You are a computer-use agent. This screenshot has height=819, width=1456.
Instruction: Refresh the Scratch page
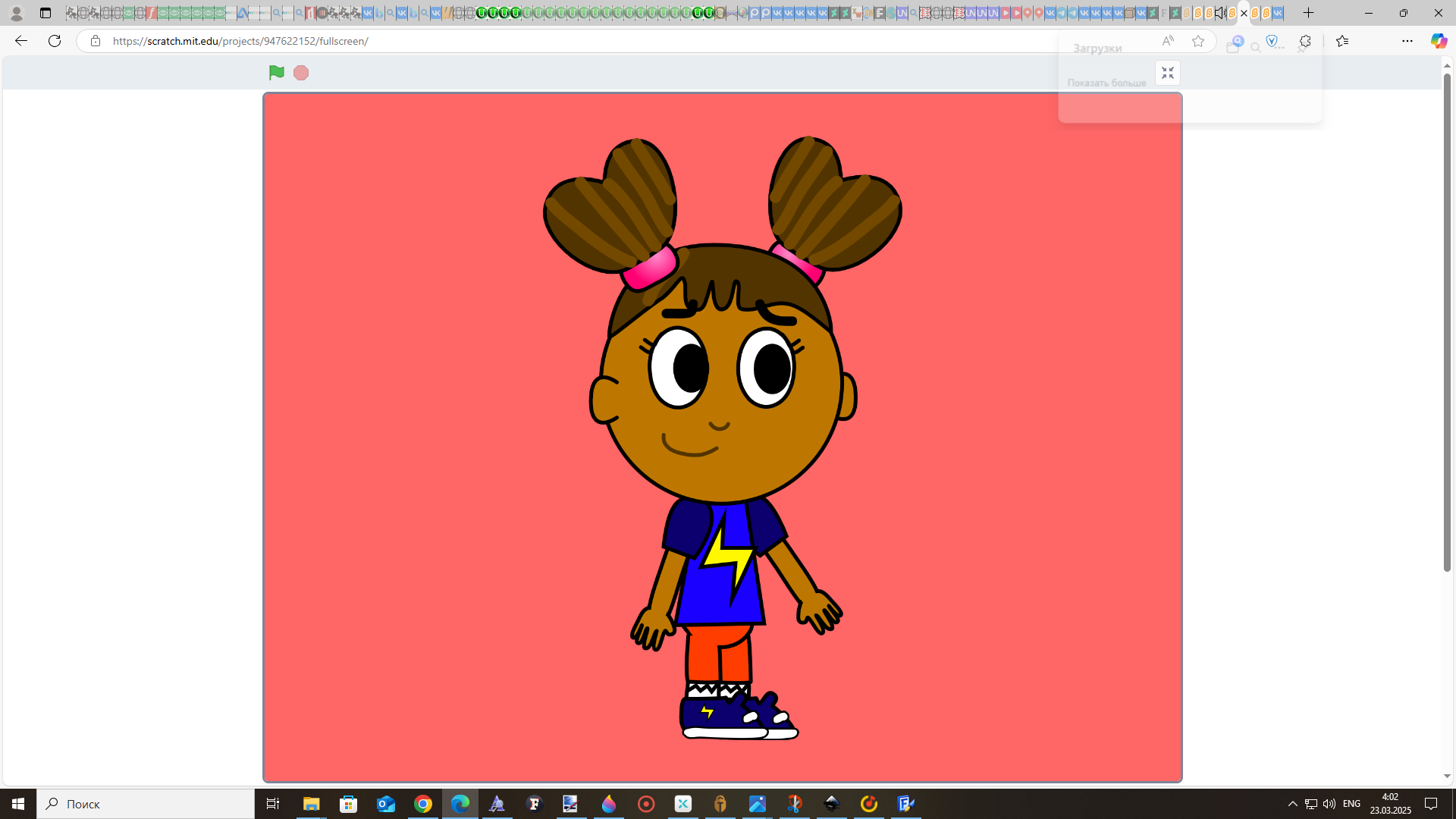click(55, 41)
